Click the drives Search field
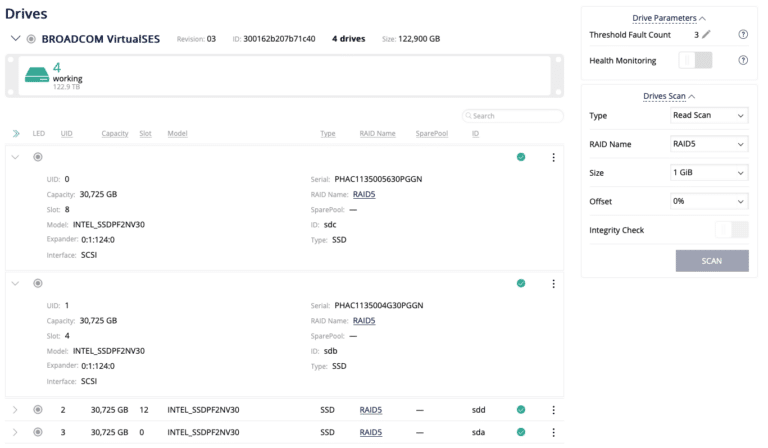The height and width of the screenshot is (448, 768). (x=512, y=116)
